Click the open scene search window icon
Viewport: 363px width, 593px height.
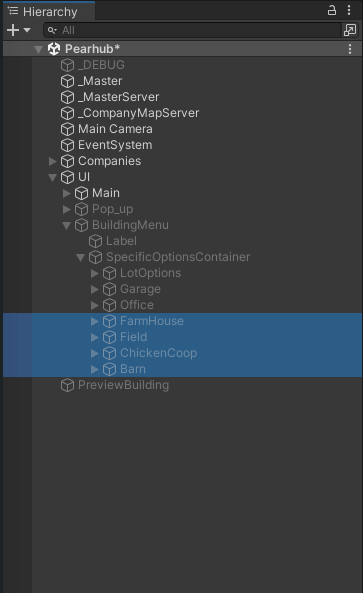tap(350, 30)
